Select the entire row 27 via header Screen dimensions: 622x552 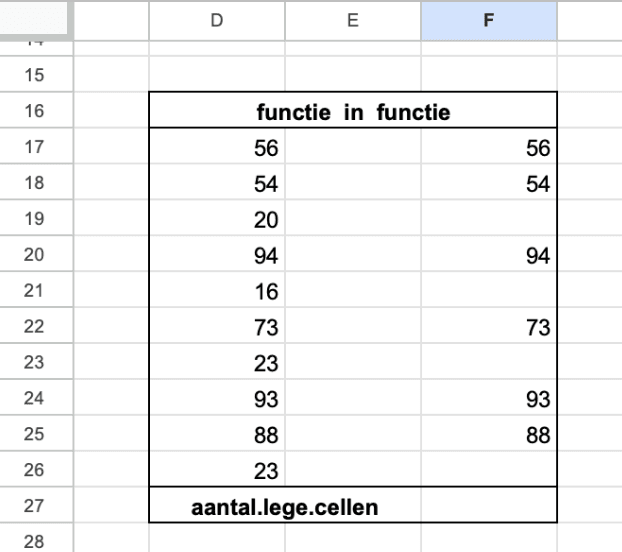pos(38,507)
